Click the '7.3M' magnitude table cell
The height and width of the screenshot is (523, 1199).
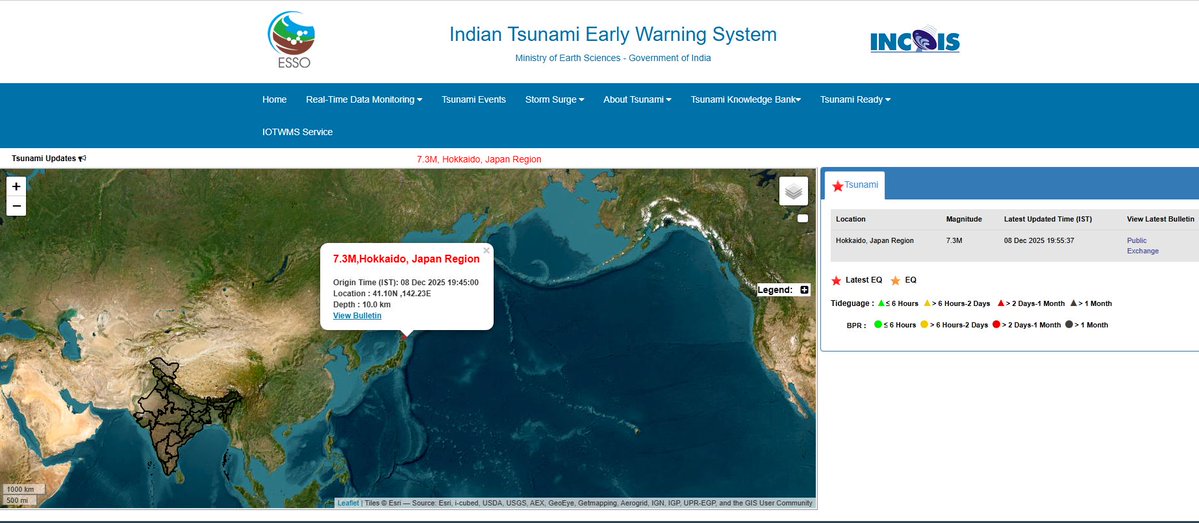click(954, 241)
